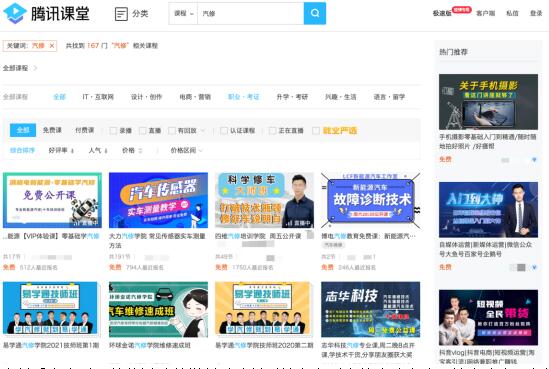Check the 有回放 checkbox
The image size is (549, 369).
coord(172,131)
